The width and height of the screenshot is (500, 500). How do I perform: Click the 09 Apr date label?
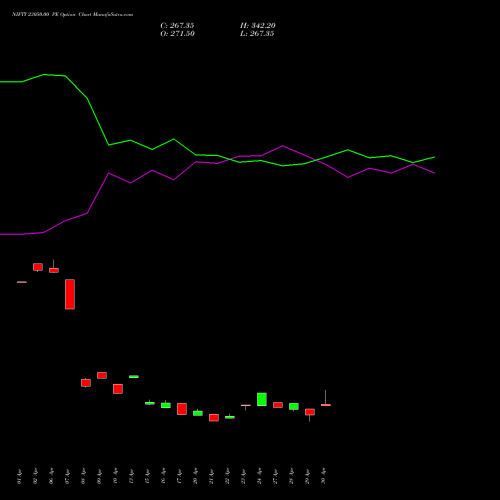99,477
